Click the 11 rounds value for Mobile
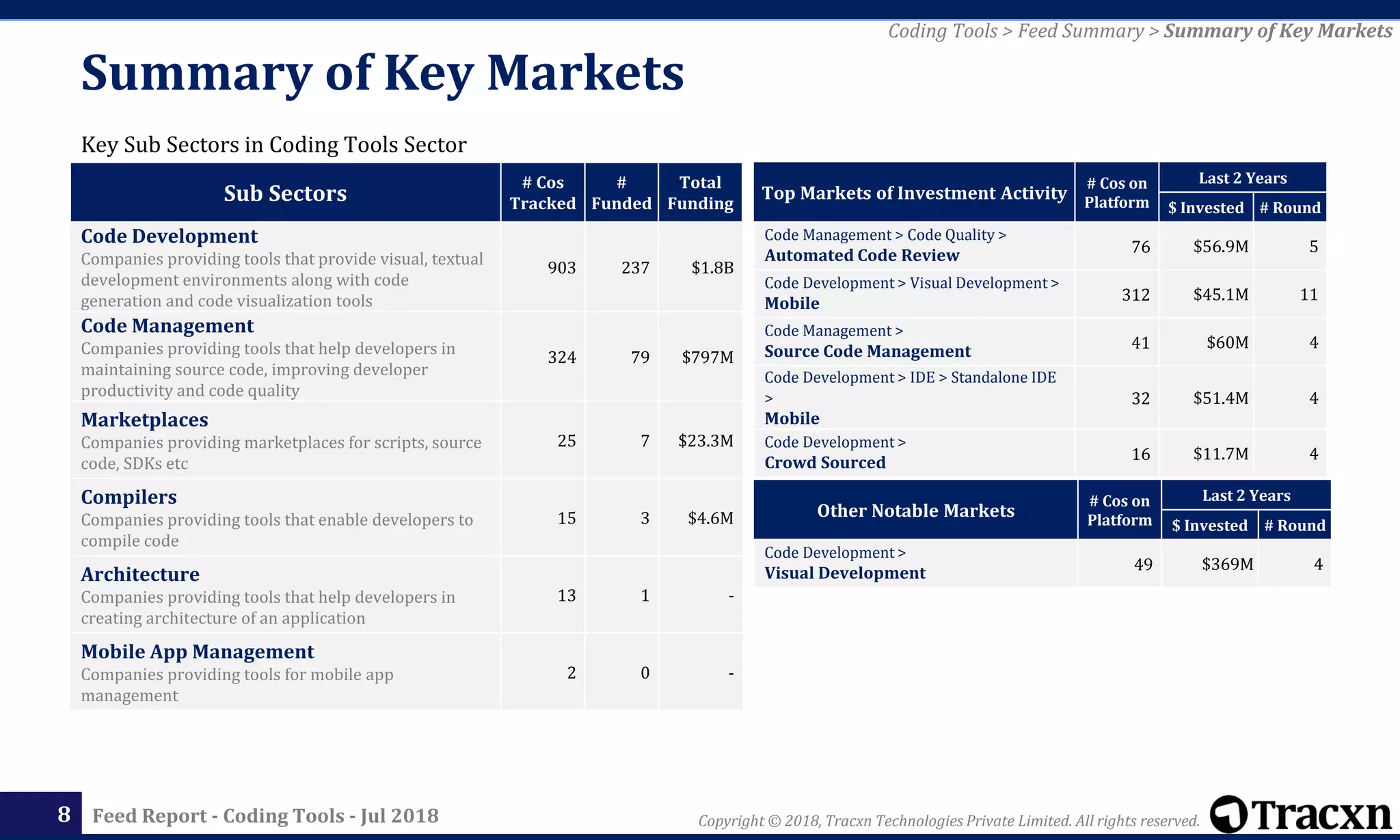The image size is (1400, 840). pyautogui.click(x=1308, y=295)
